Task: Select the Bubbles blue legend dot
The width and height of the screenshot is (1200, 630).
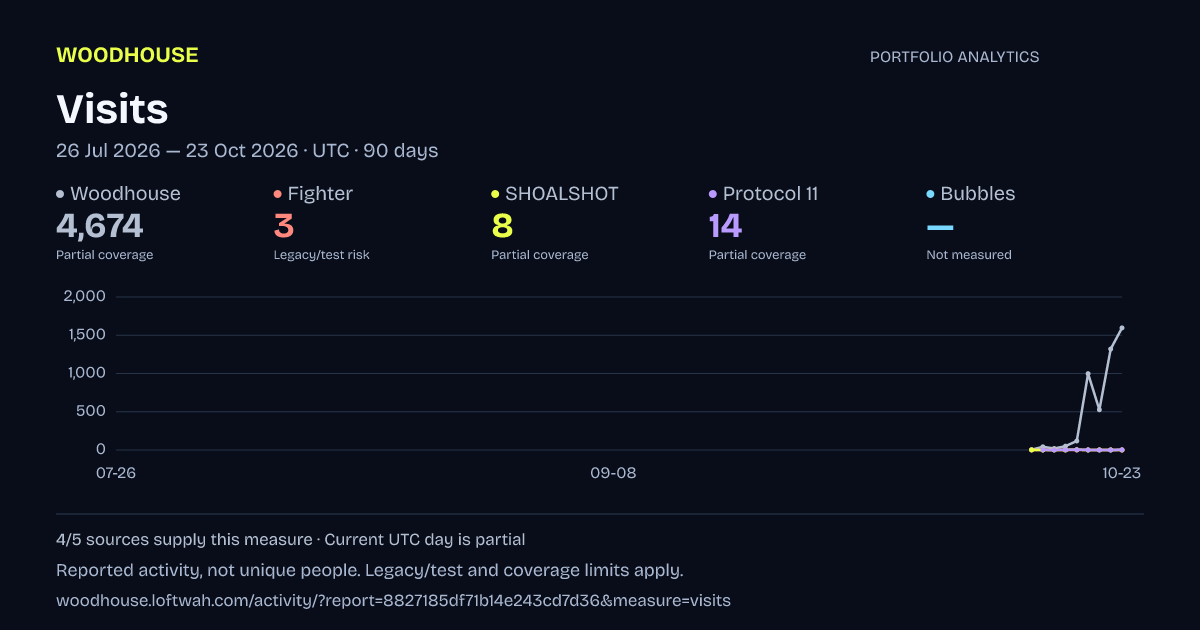Action: tap(930, 194)
